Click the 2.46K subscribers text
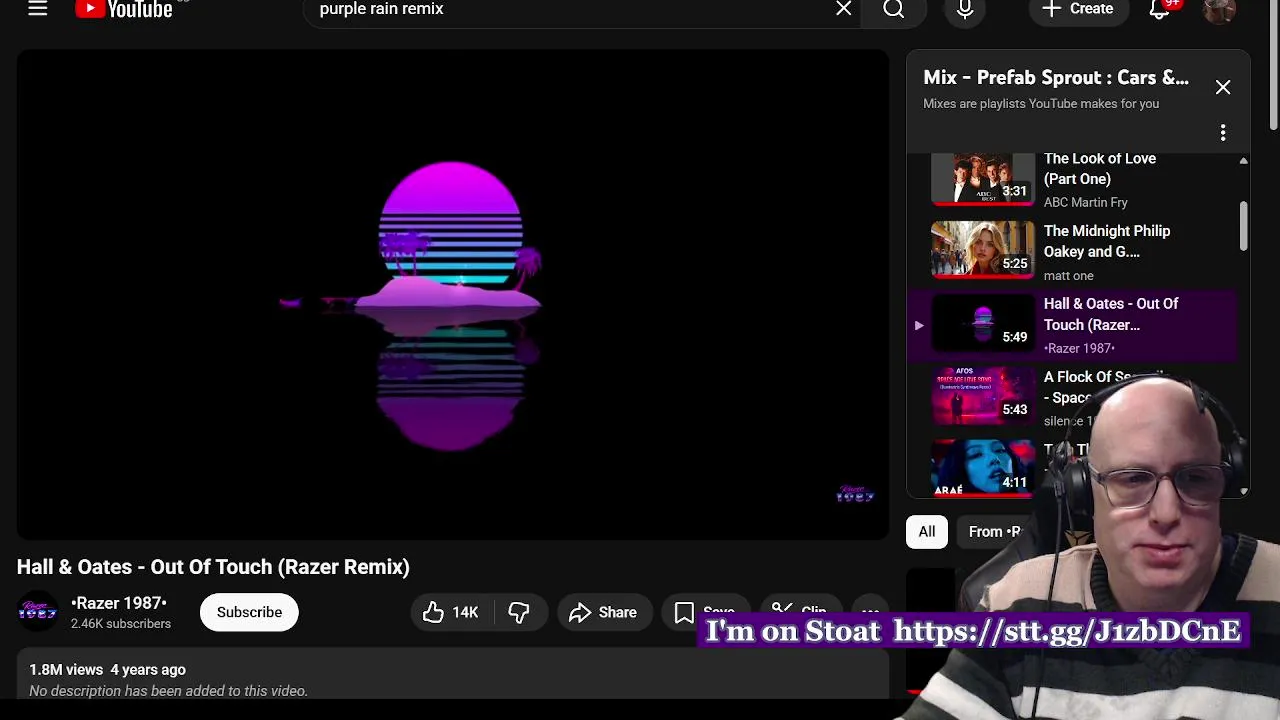This screenshot has height=720, width=1280. pyautogui.click(x=121, y=624)
